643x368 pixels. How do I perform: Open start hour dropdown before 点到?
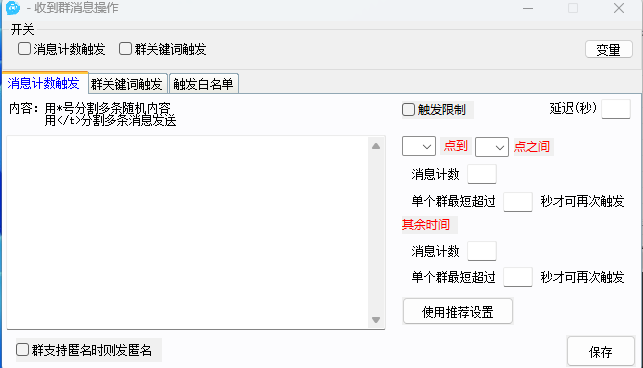point(419,146)
